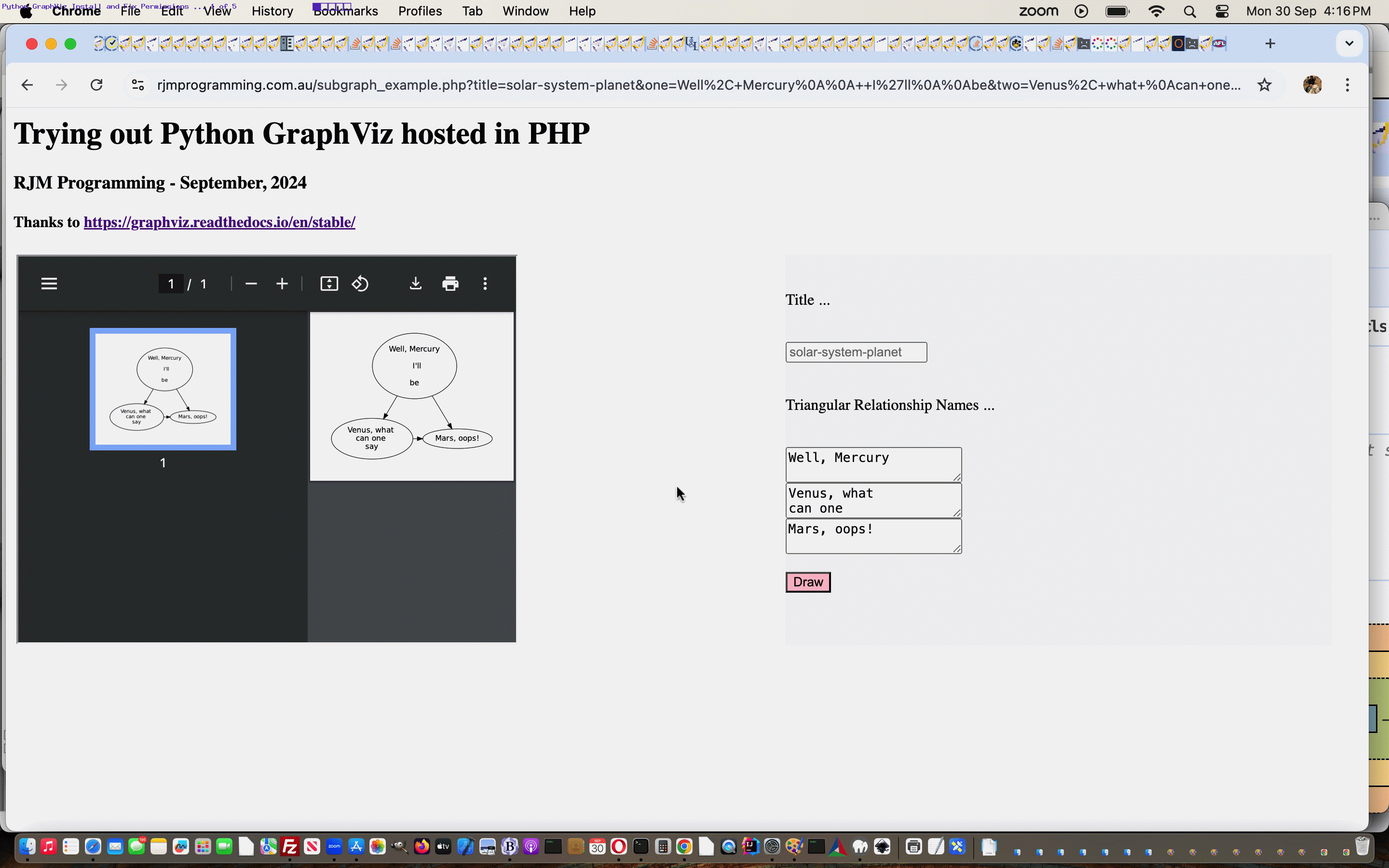Click the PDF more options icon

(x=485, y=284)
